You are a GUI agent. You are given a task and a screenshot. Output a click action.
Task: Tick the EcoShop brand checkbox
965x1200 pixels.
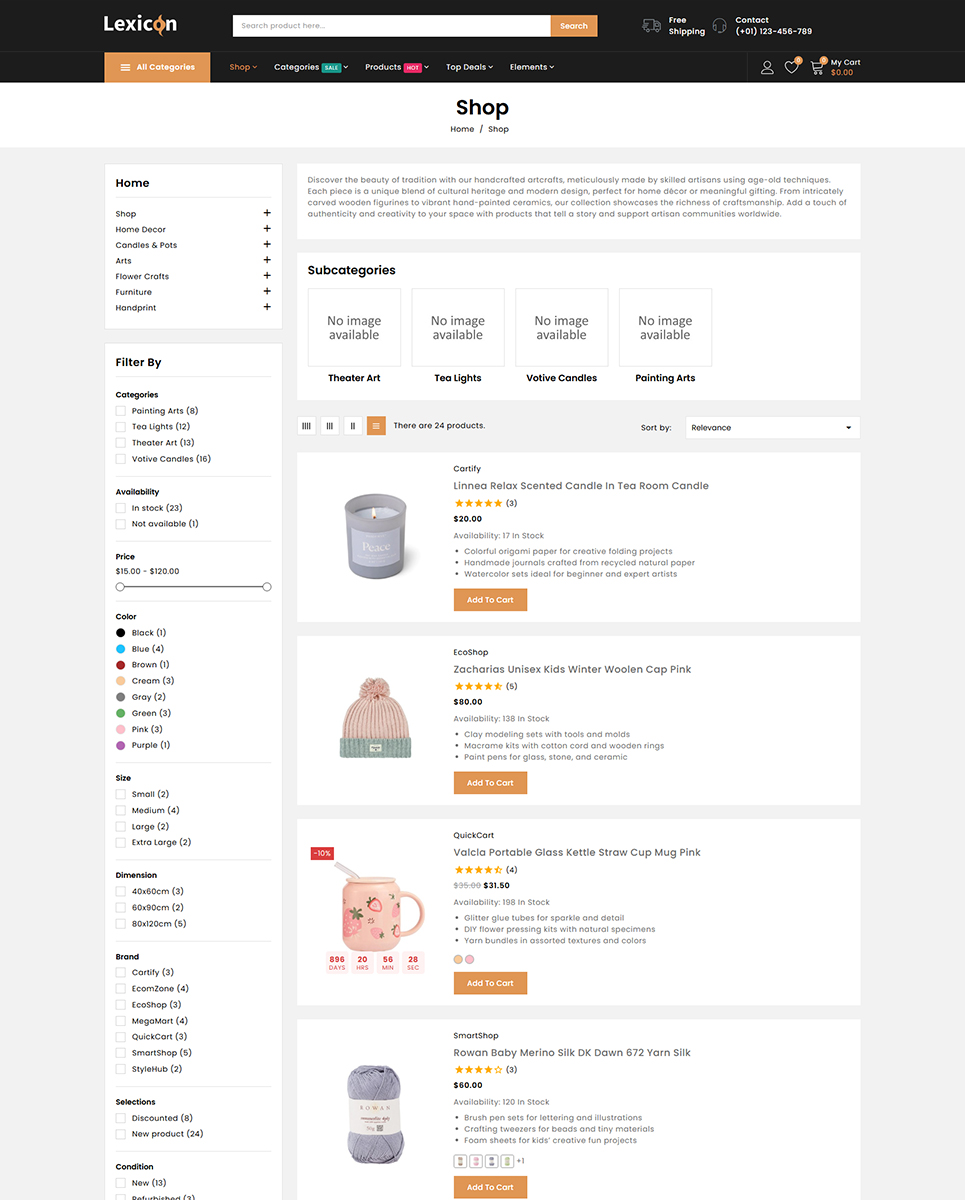pyautogui.click(x=121, y=1005)
